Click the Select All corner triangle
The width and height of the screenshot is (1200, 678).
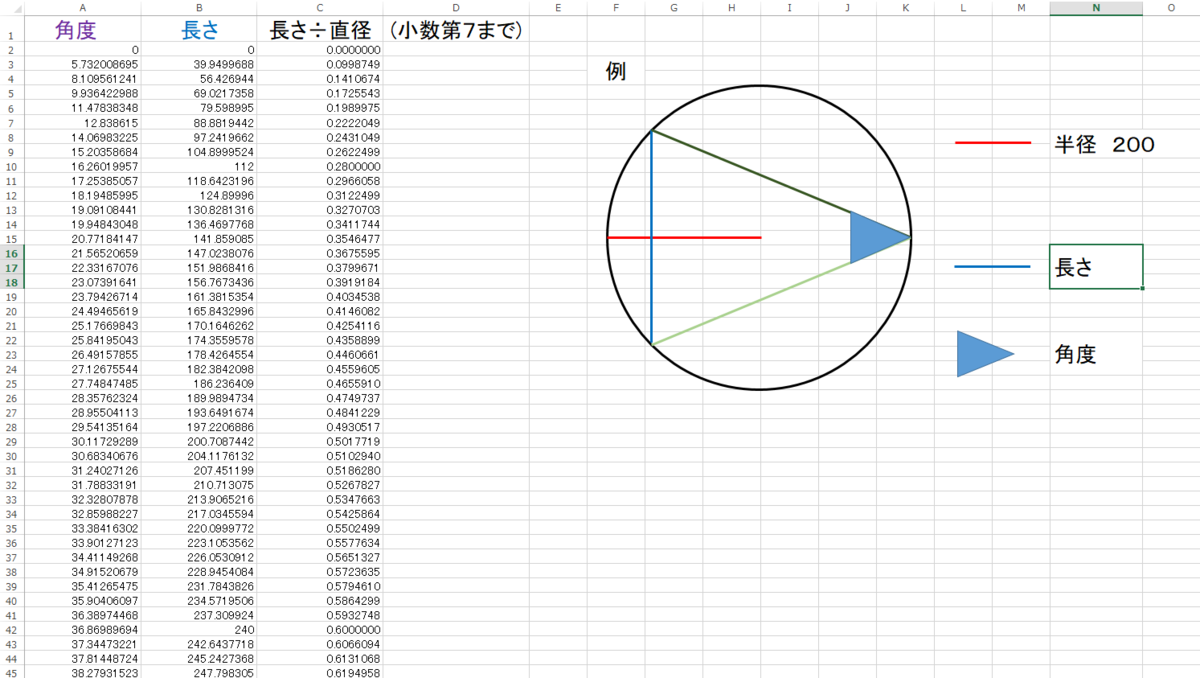[x=11, y=8]
